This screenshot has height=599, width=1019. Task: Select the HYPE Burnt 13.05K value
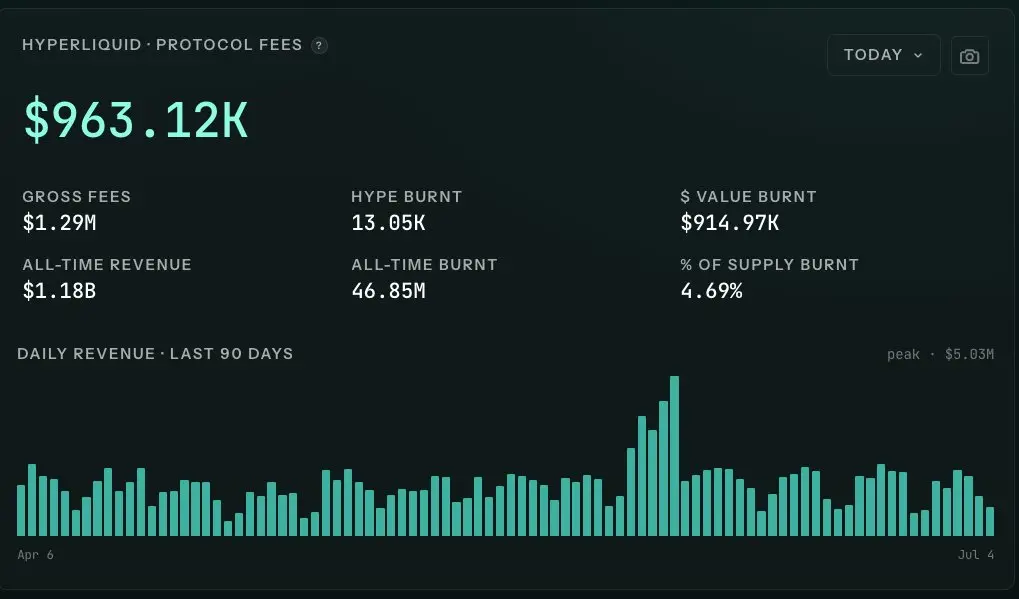click(388, 223)
